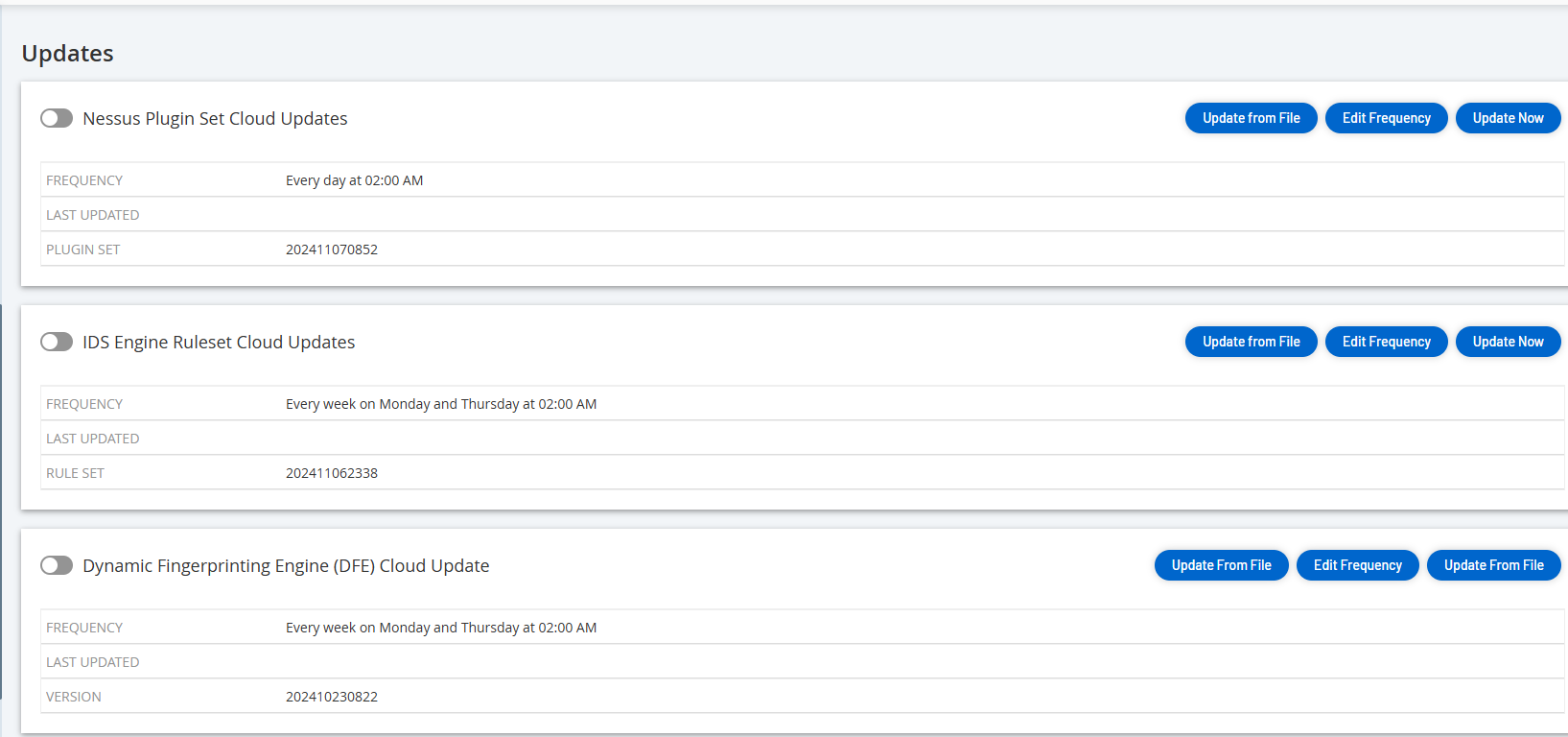Click the Nessus Plugin Set Cloud Updates title

tap(215, 119)
